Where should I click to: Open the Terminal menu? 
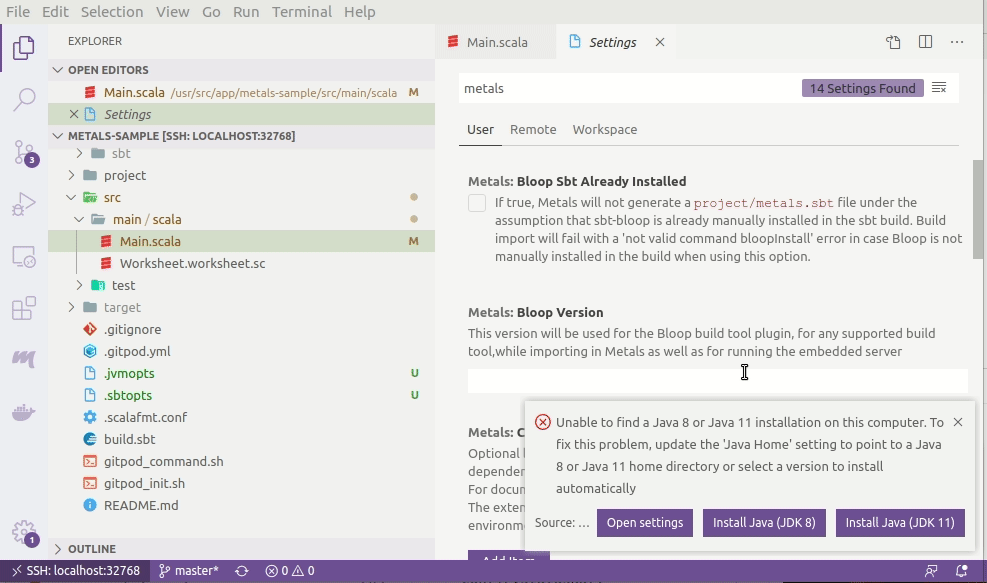click(x=302, y=12)
